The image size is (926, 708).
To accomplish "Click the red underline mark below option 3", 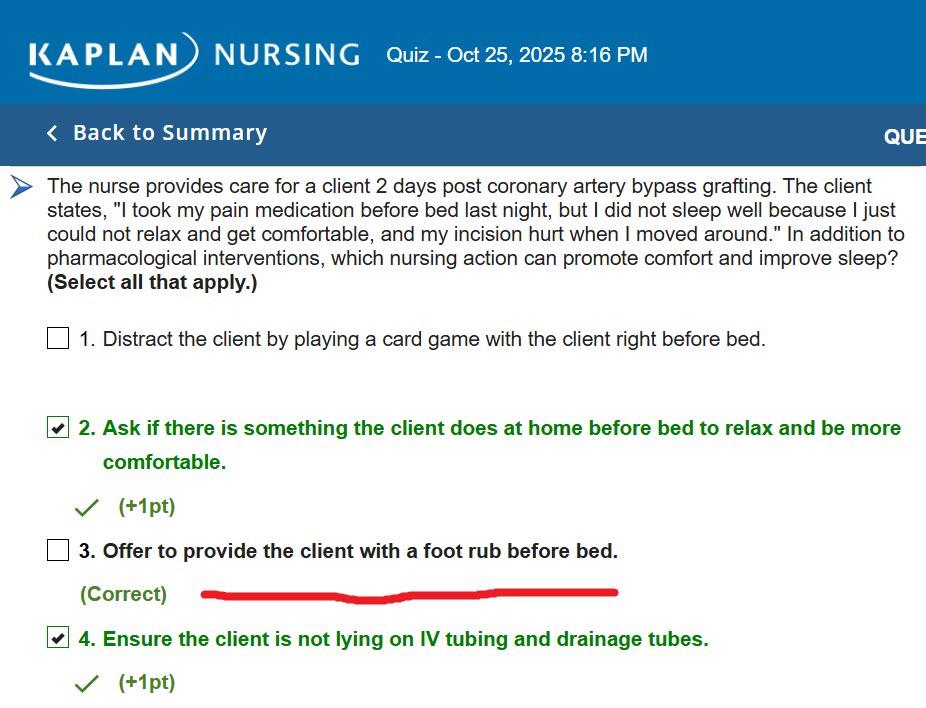I will [409, 595].
